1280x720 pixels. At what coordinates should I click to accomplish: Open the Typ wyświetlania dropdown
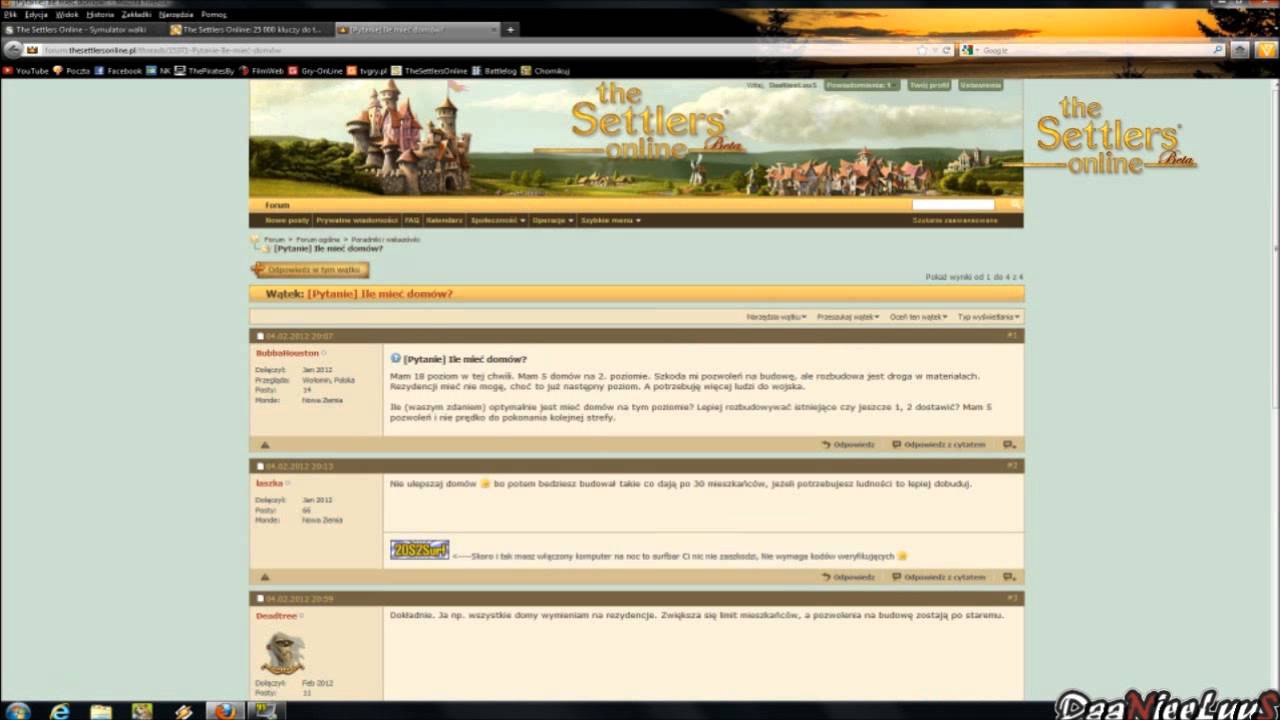[x=989, y=317]
